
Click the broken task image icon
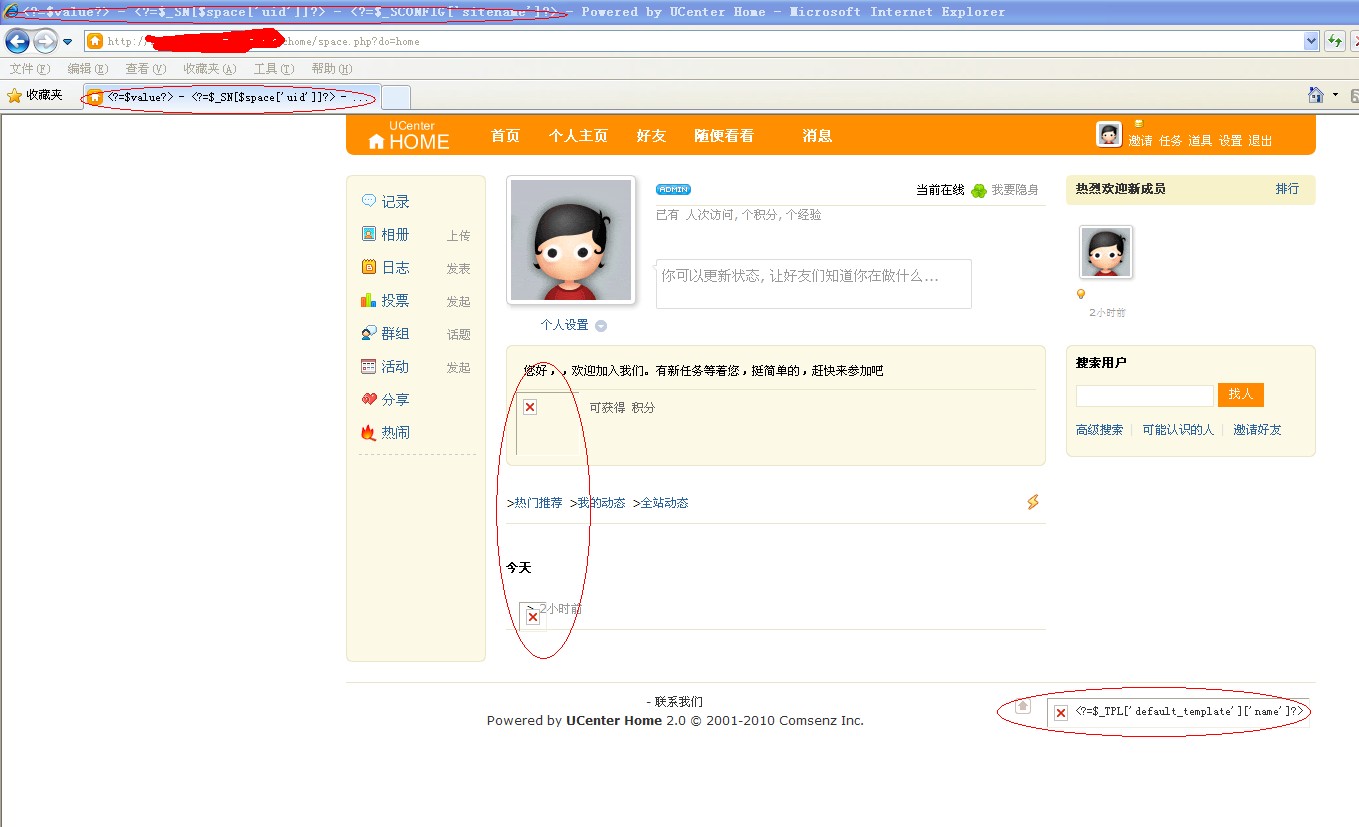(x=530, y=407)
